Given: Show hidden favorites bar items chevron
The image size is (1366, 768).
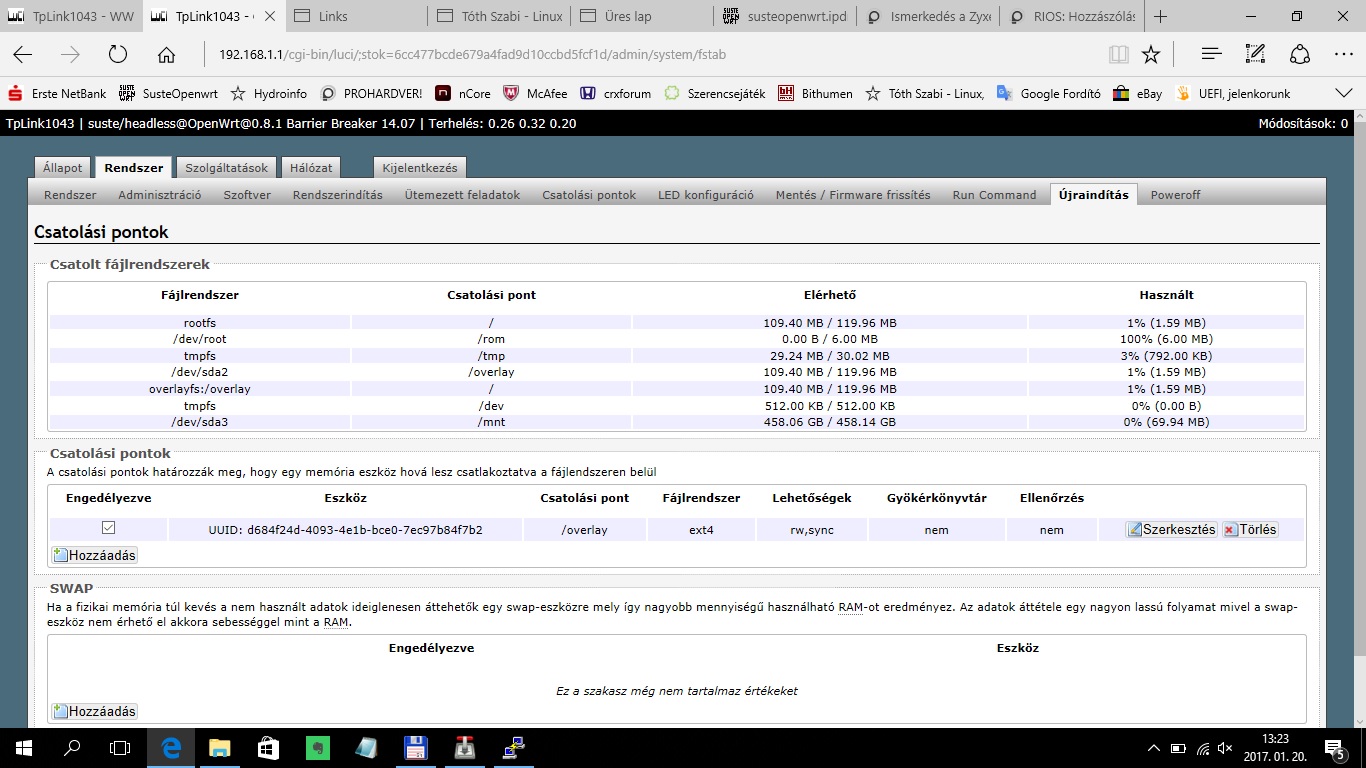Looking at the screenshot, I should point(1344,93).
